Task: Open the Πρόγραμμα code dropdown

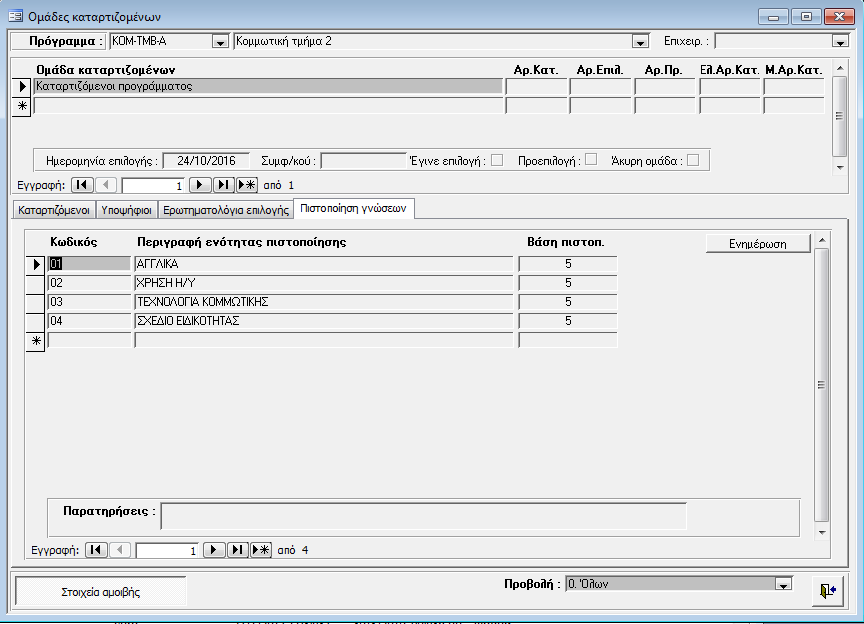Action: click(x=220, y=42)
